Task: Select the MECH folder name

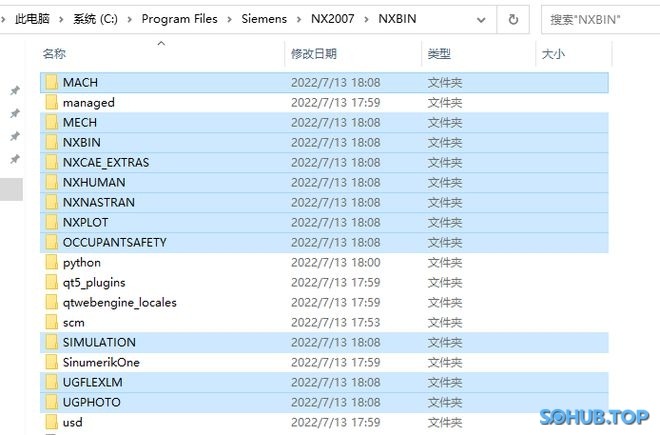Action: [80, 123]
